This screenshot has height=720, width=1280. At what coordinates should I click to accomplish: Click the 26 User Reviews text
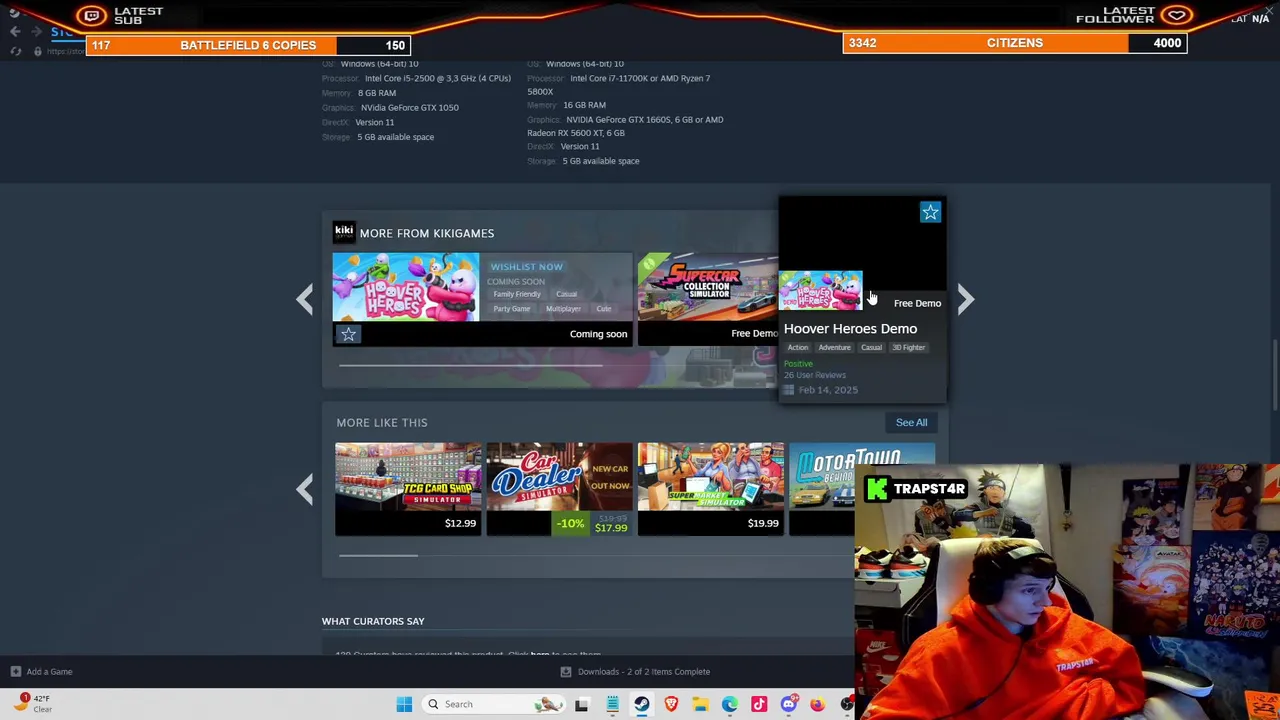(815, 375)
